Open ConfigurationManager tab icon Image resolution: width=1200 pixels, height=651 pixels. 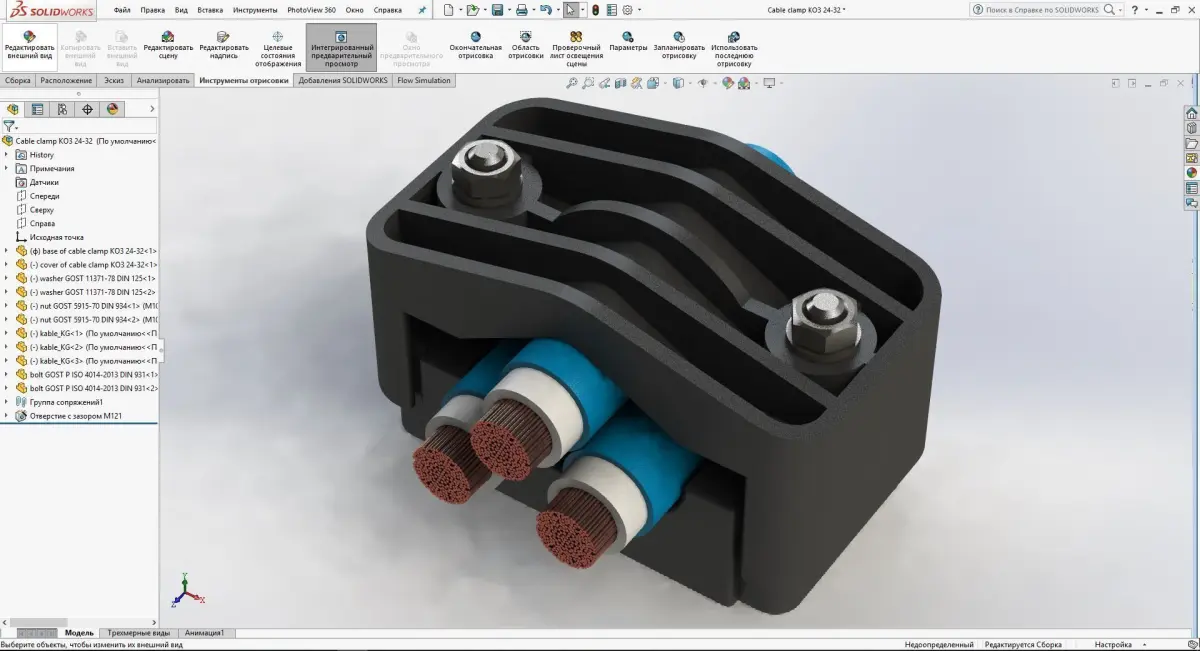[x=63, y=109]
